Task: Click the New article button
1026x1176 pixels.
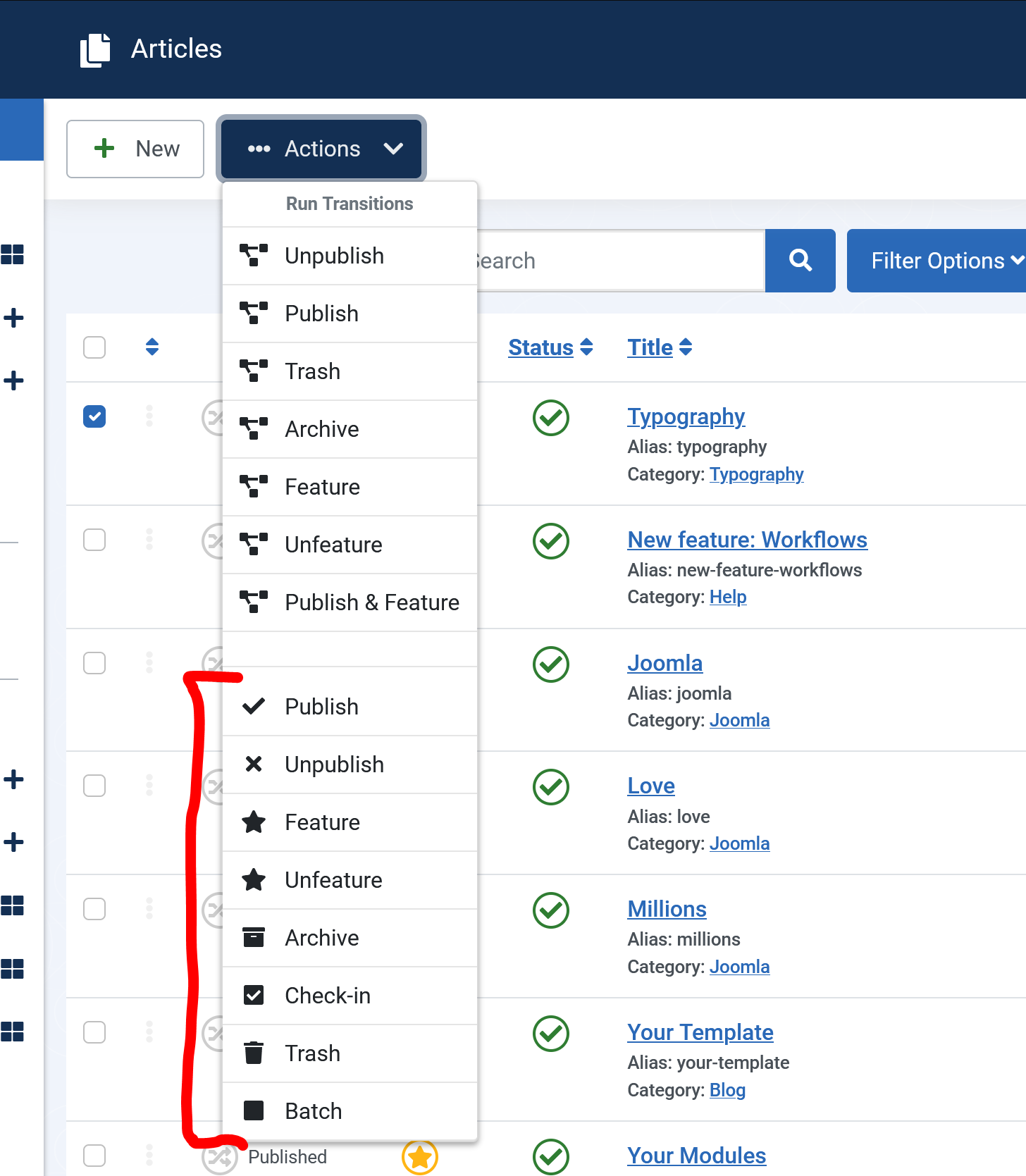Action: [x=135, y=149]
